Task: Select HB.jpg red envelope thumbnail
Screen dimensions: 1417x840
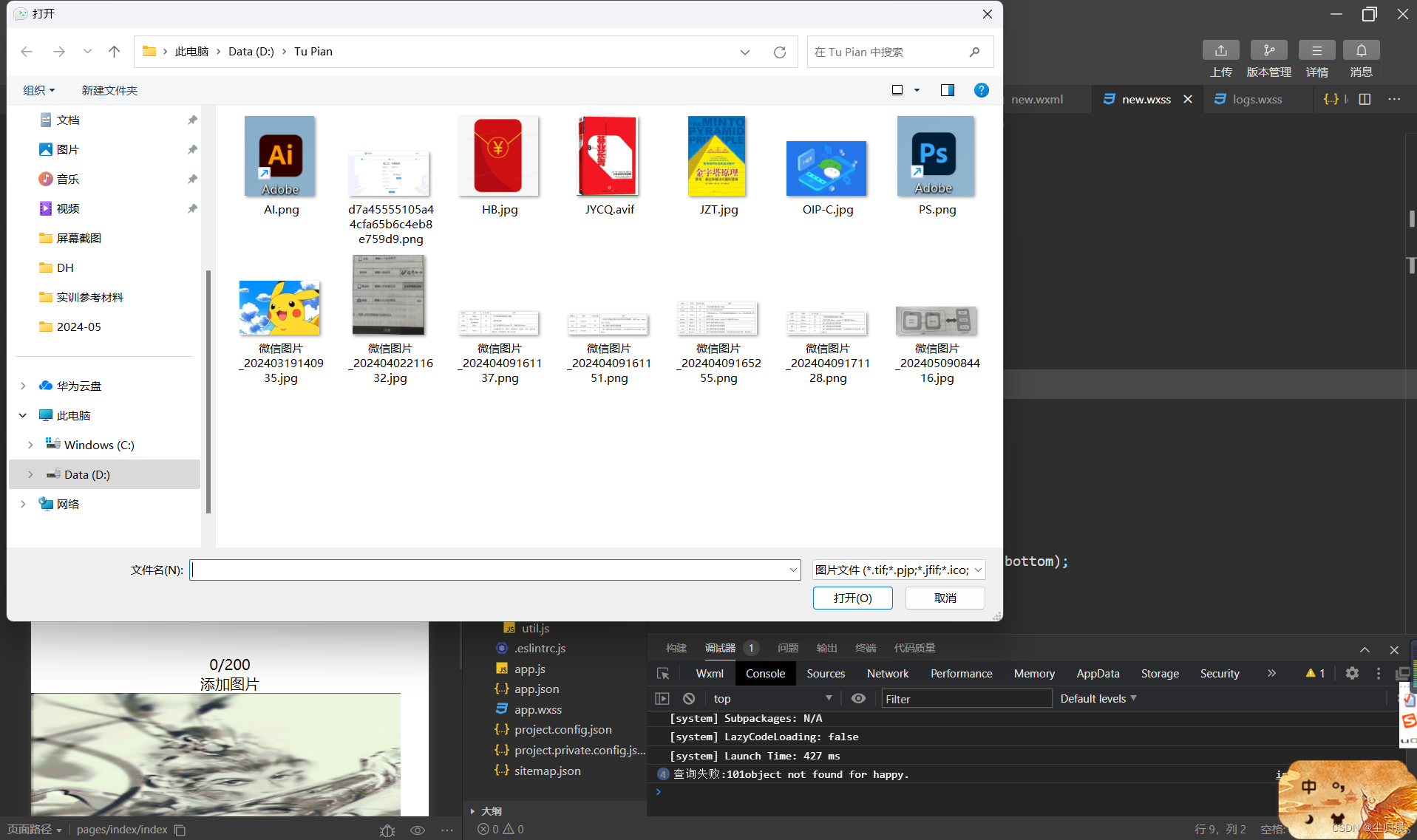Action: click(x=499, y=157)
